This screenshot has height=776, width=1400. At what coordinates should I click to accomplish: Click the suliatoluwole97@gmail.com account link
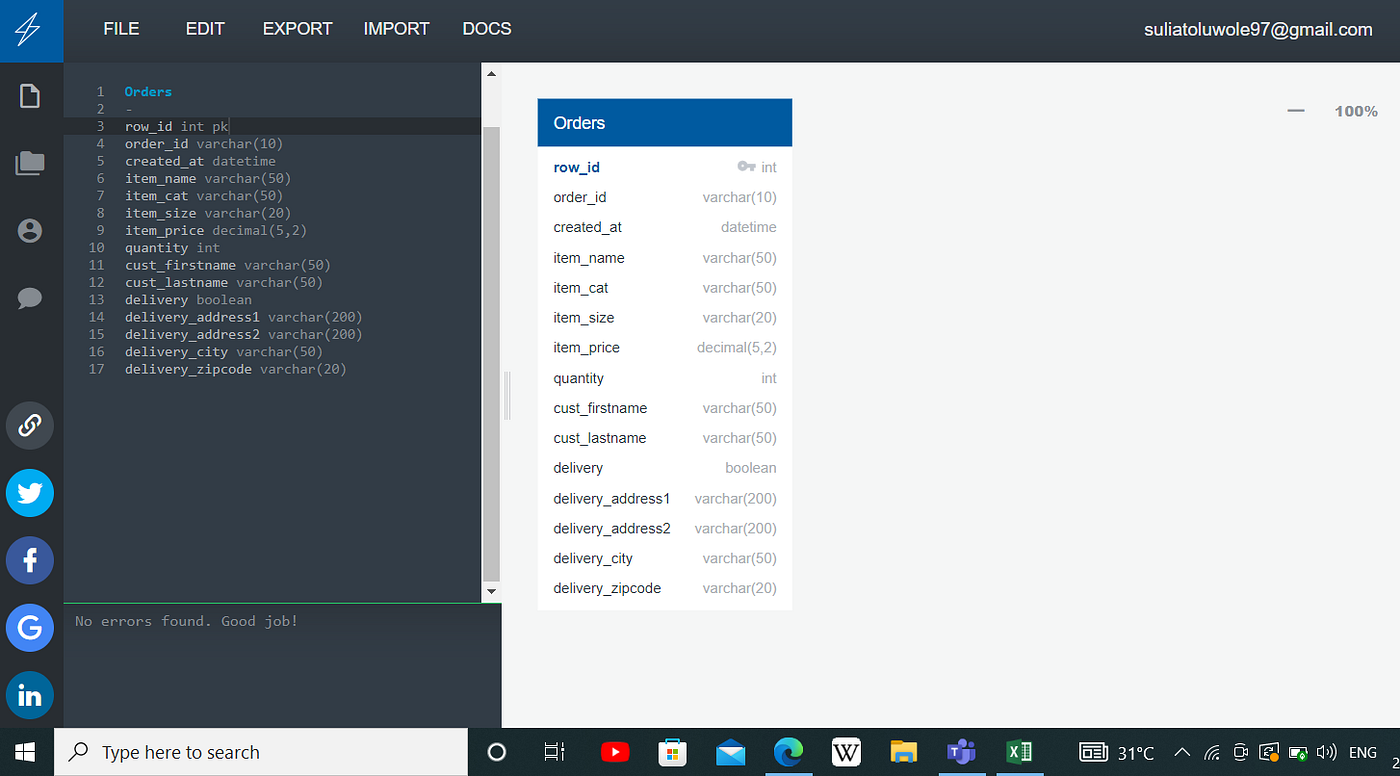click(1258, 30)
